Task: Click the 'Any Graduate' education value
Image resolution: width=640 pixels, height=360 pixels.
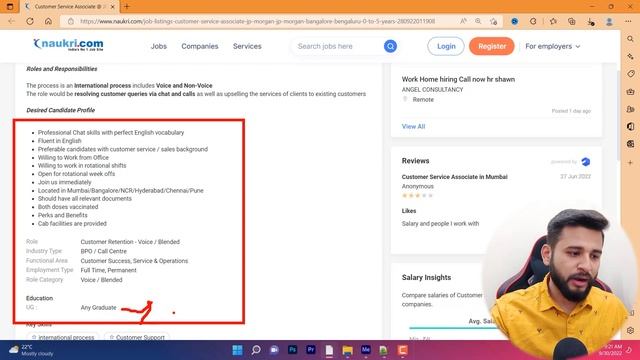Action: point(98,307)
